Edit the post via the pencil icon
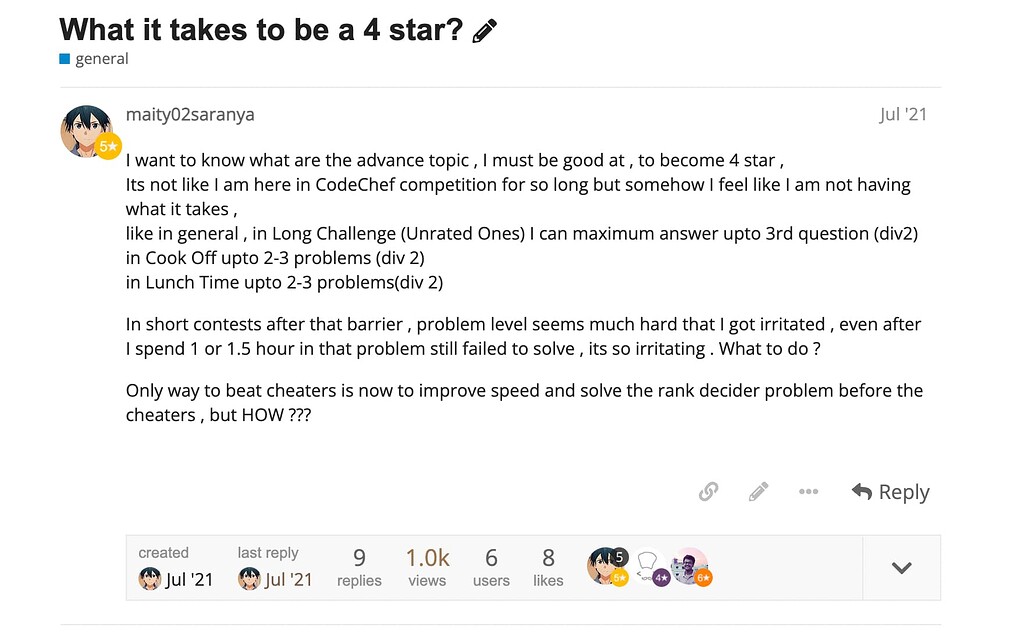This screenshot has width=1024, height=634. [758, 491]
